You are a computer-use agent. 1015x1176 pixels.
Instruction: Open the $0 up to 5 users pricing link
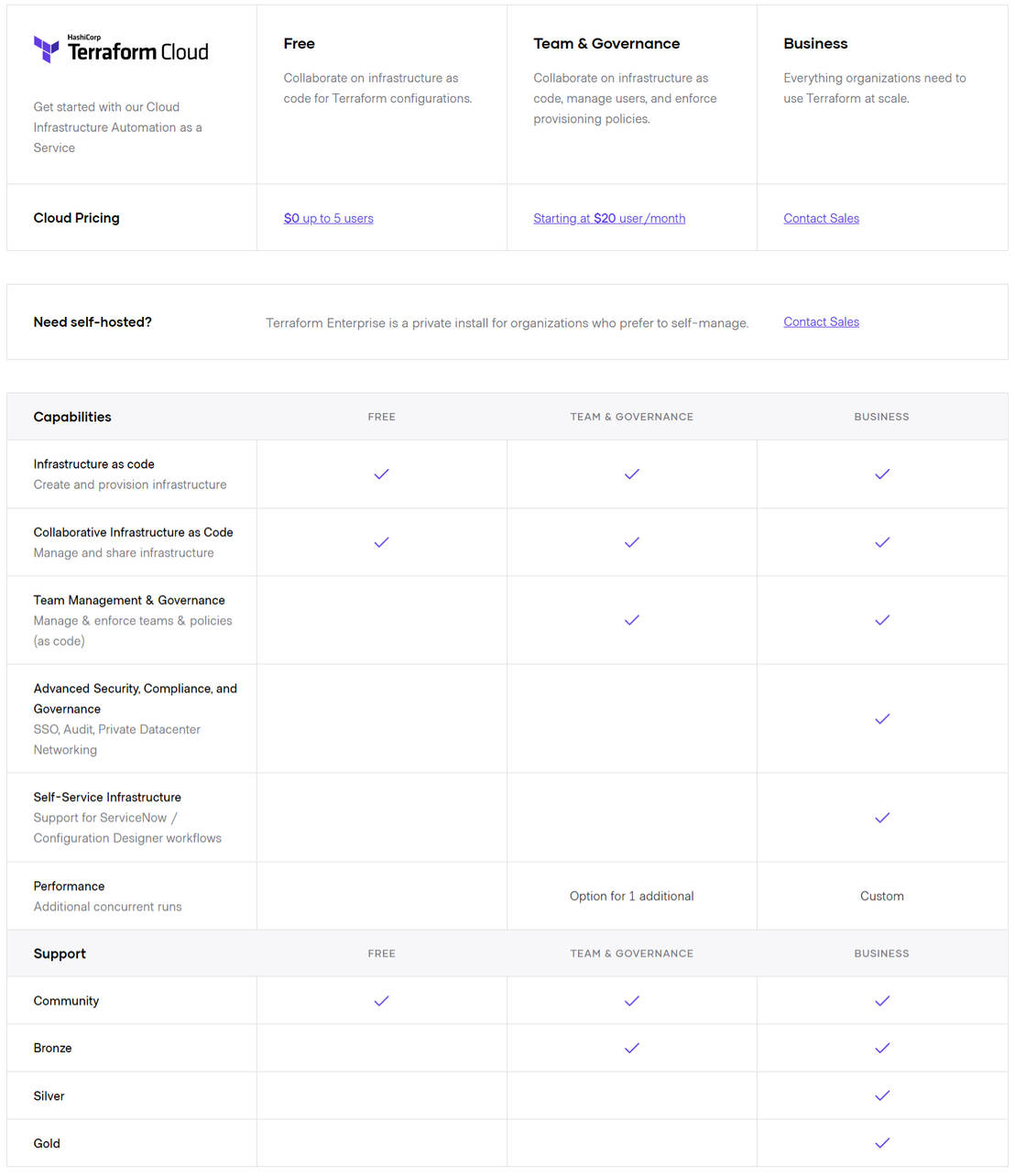click(328, 218)
